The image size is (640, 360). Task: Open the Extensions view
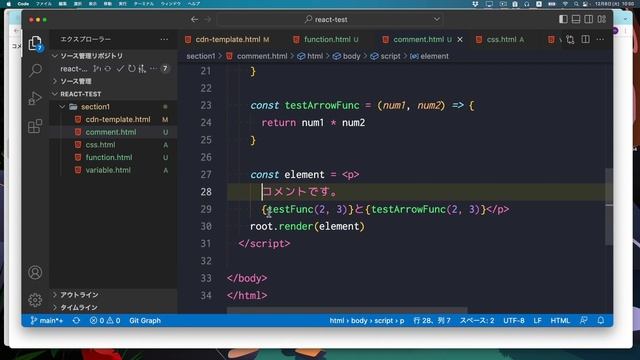click(35, 126)
